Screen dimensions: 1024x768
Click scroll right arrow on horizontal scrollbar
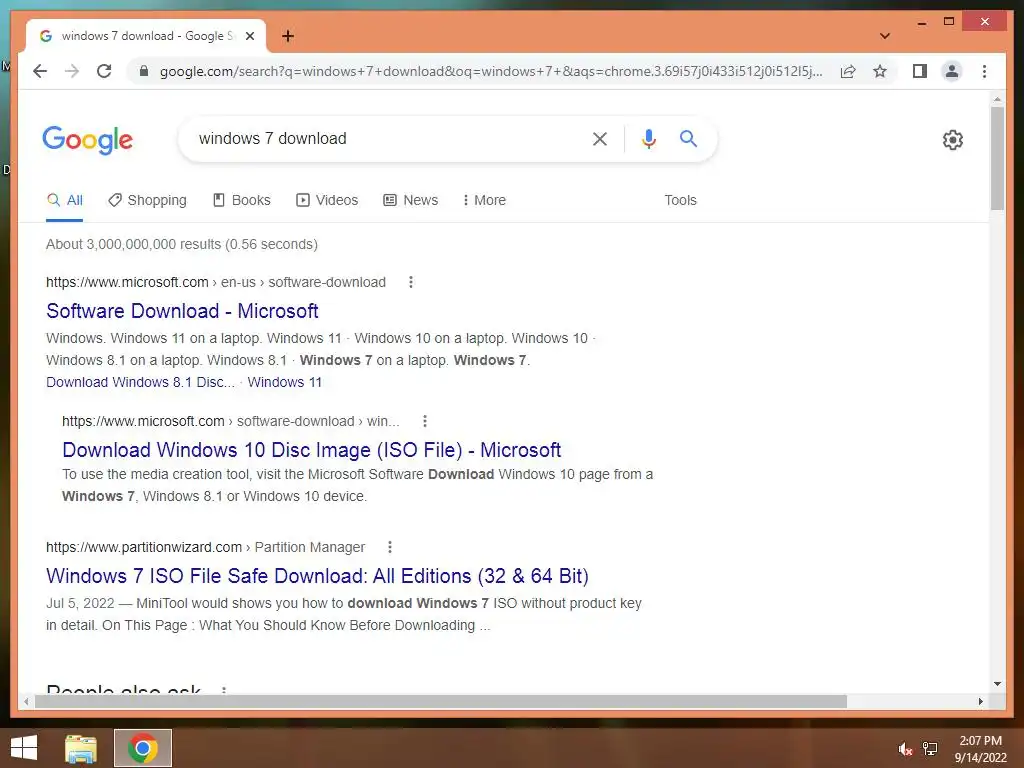click(980, 701)
